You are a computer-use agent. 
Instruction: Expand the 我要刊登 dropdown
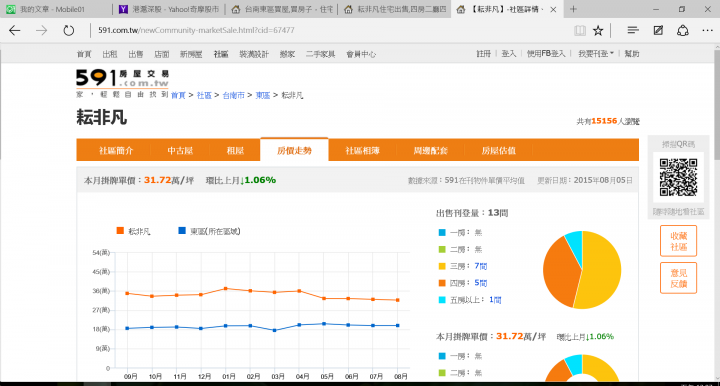(596, 54)
